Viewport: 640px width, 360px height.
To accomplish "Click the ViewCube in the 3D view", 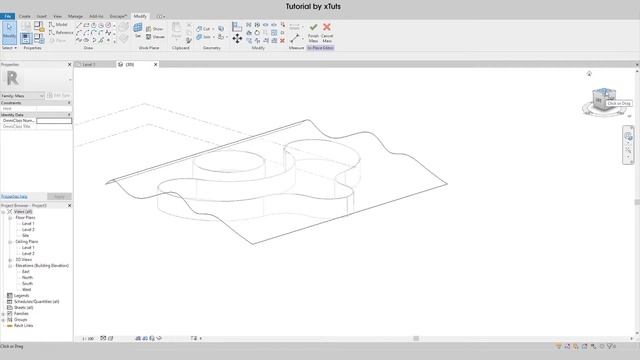I will point(603,99).
